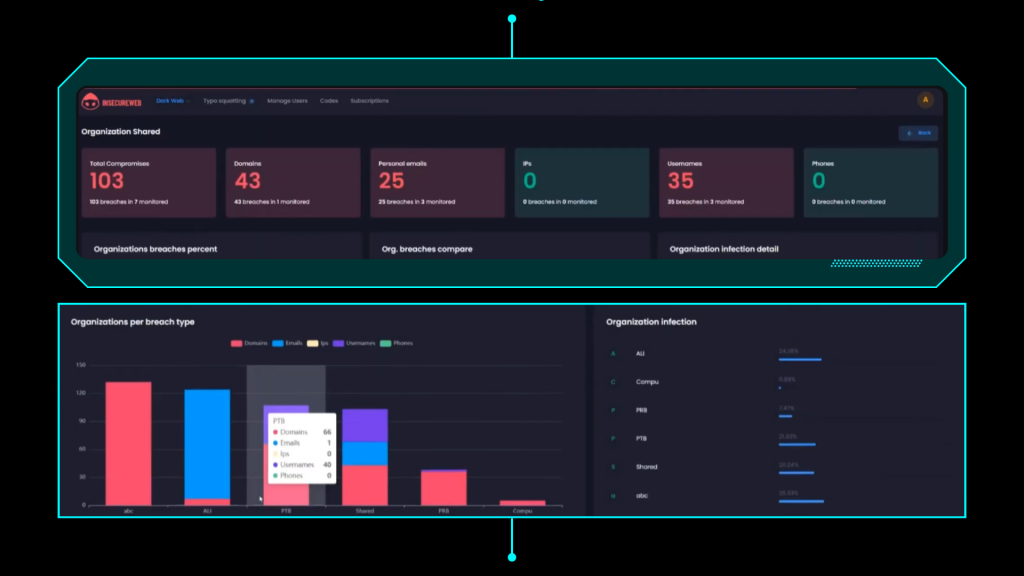Click the AU organization letter avatar
Viewport: 1024px width, 576px height.
click(x=611, y=354)
